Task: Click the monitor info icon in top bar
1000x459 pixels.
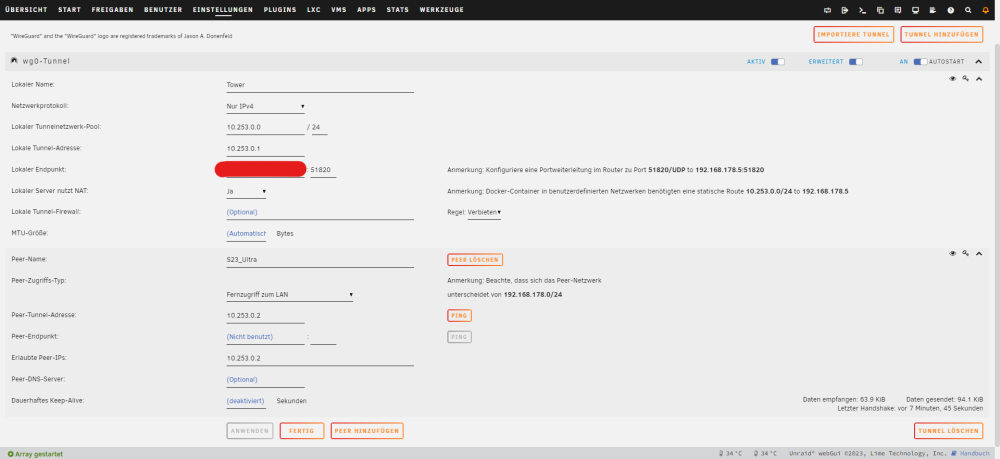Action: [x=915, y=10]
